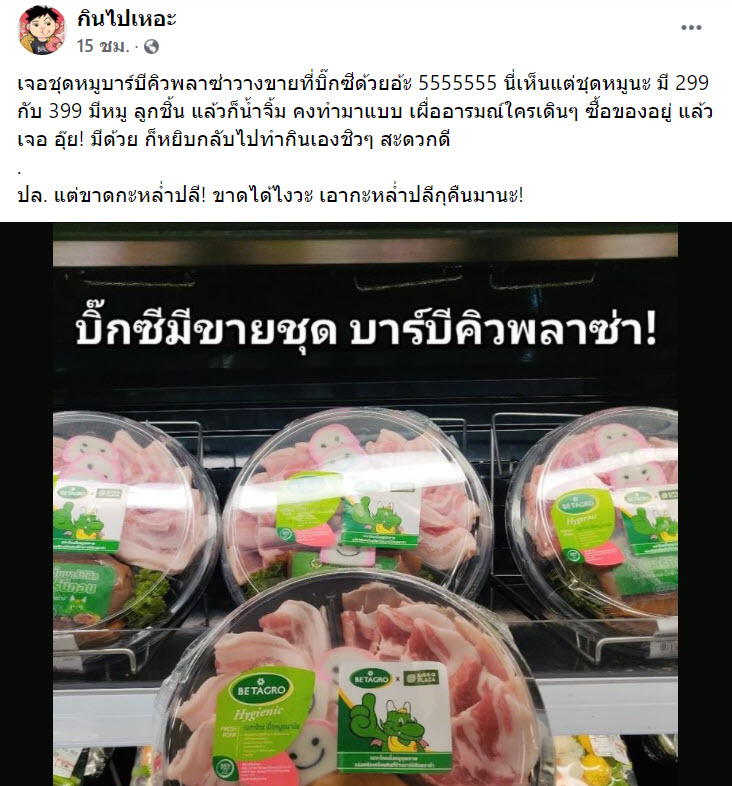Click the กินไปเหอะ profile avatar
The width and height of the screenshot is (732, 786).
[x=42, y=31]
